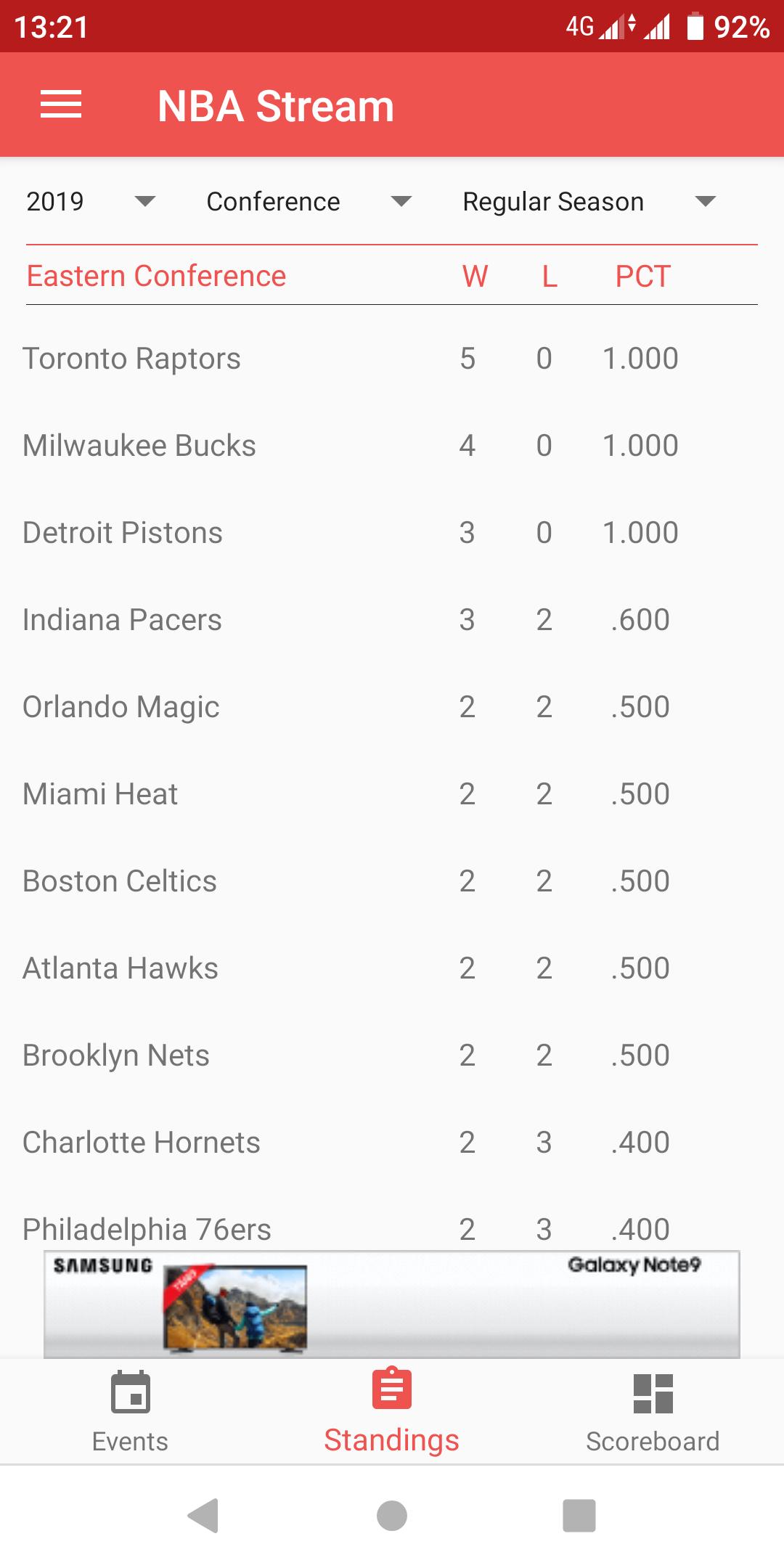Switch to the Scoreboard tab label
Viewport: 784px width, 1568px height.
tap(653, 1441)
